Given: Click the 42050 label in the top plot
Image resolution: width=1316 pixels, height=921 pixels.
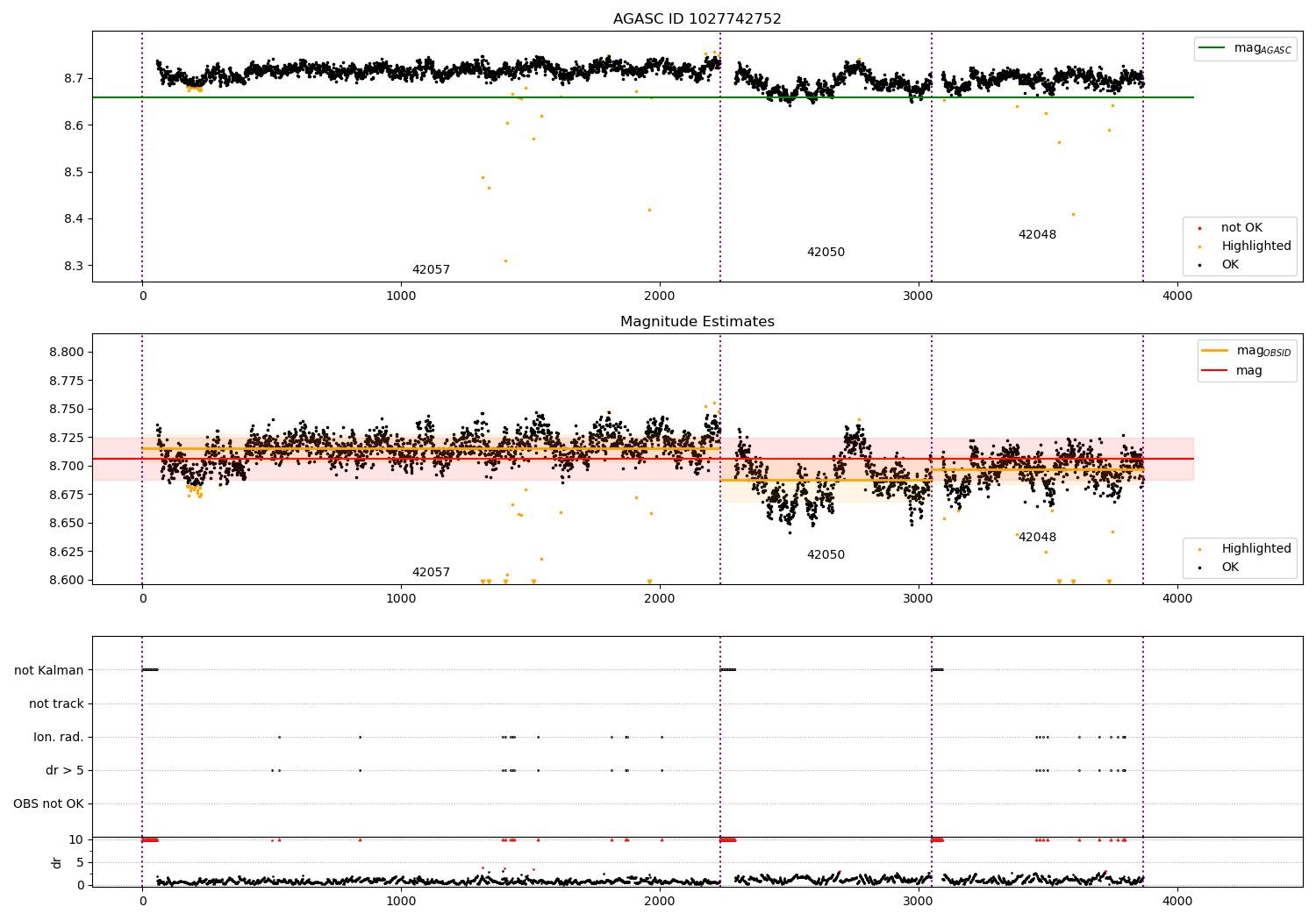Looking at the screenshot, I should point(826,253).
